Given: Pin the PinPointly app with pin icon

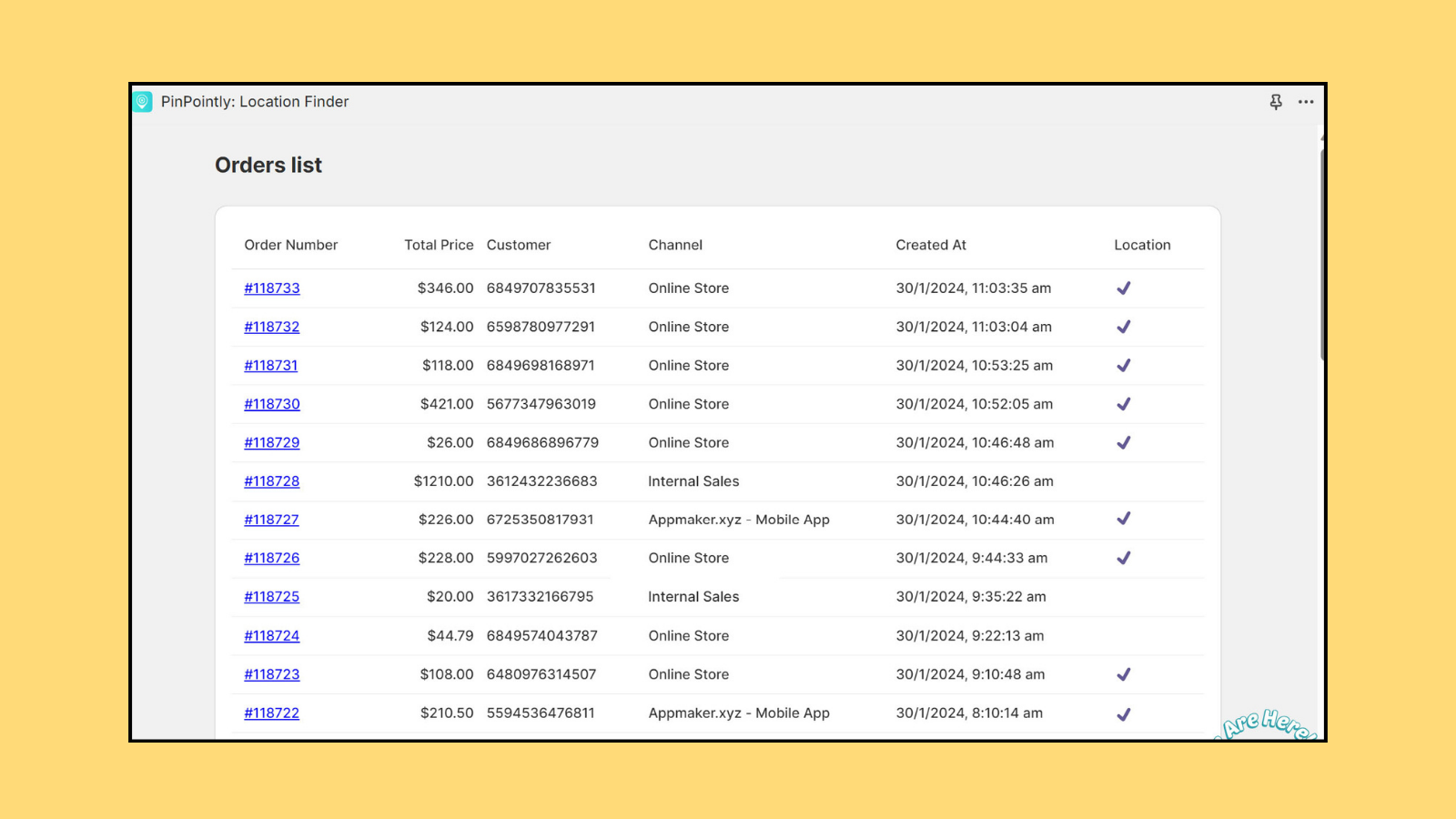Looking at the screenshot, I should click(1276, 102).
